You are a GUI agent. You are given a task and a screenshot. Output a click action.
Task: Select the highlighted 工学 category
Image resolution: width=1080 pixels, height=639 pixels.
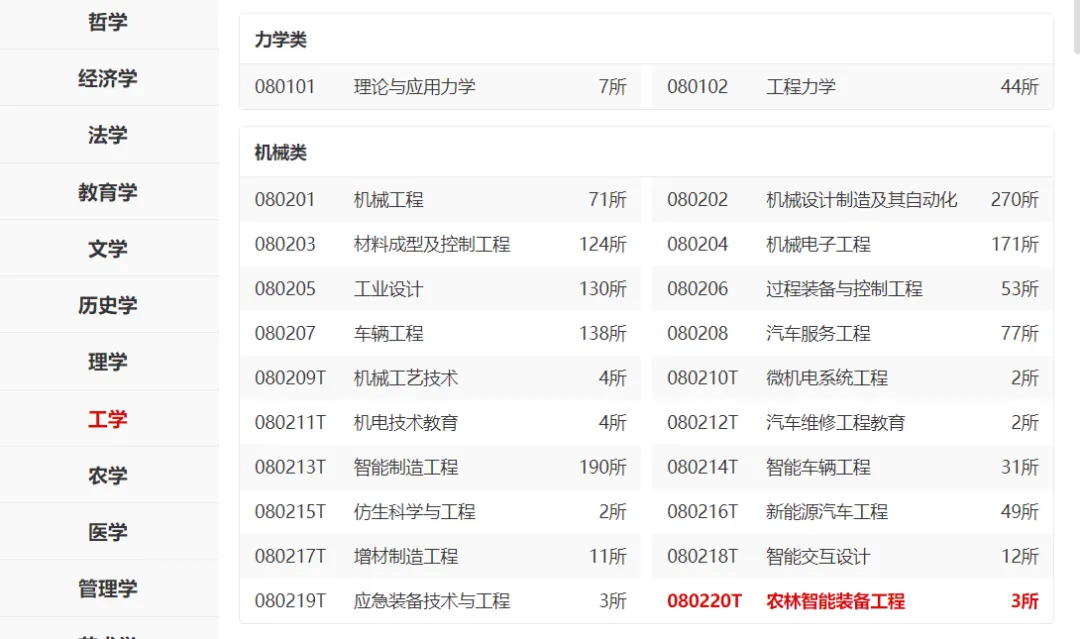click(108, 419)
